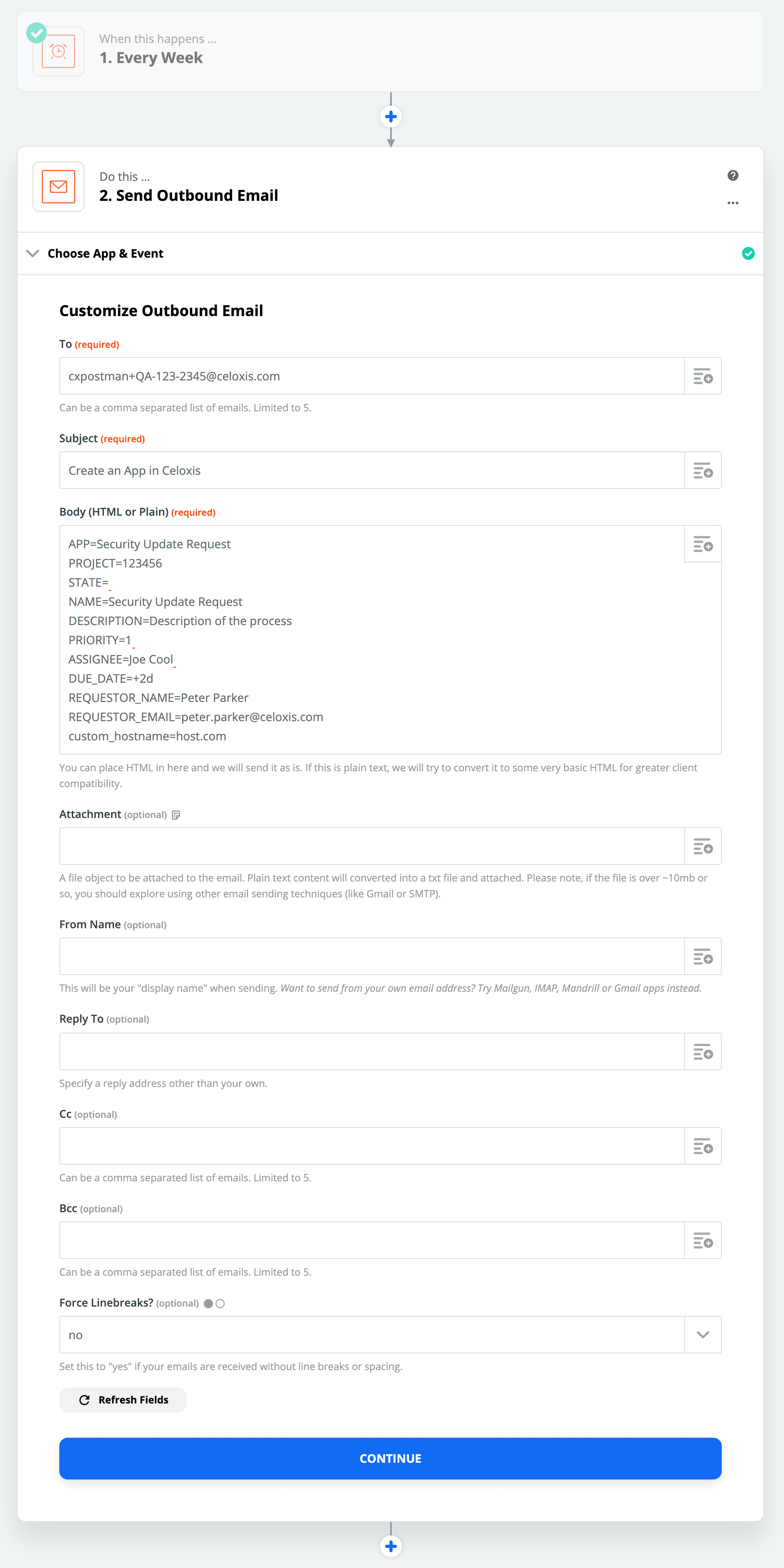The image size is (784, 1568).
Task: Click insert-data icon beside Cc field
Action: pyautogui.click(x=703, y=1145)
